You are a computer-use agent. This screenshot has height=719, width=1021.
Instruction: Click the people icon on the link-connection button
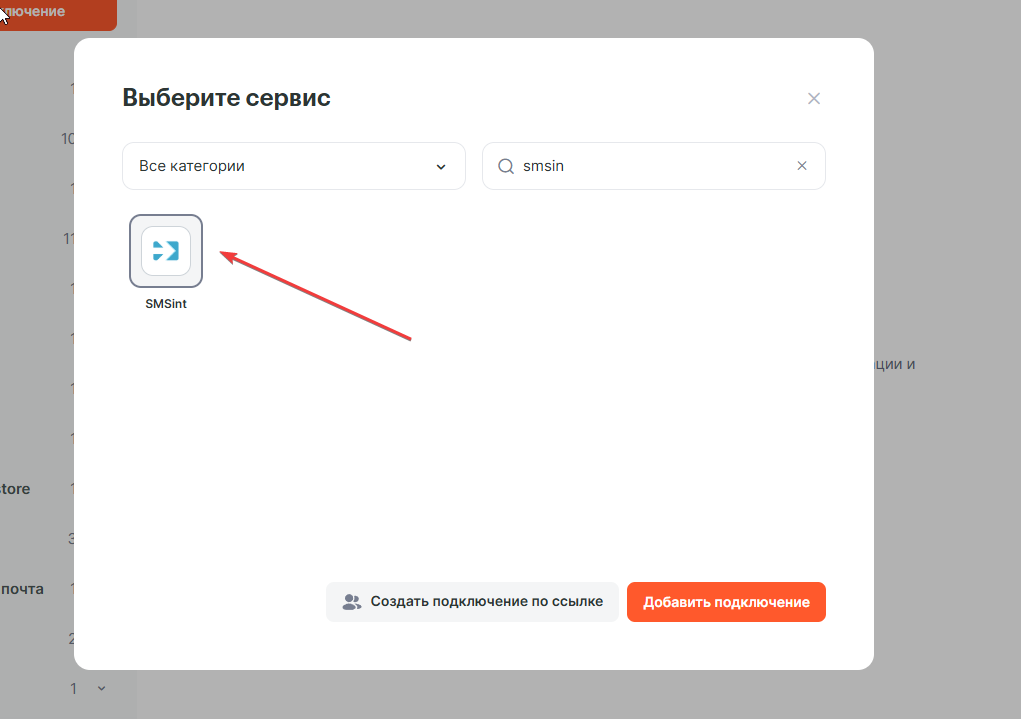351,602
